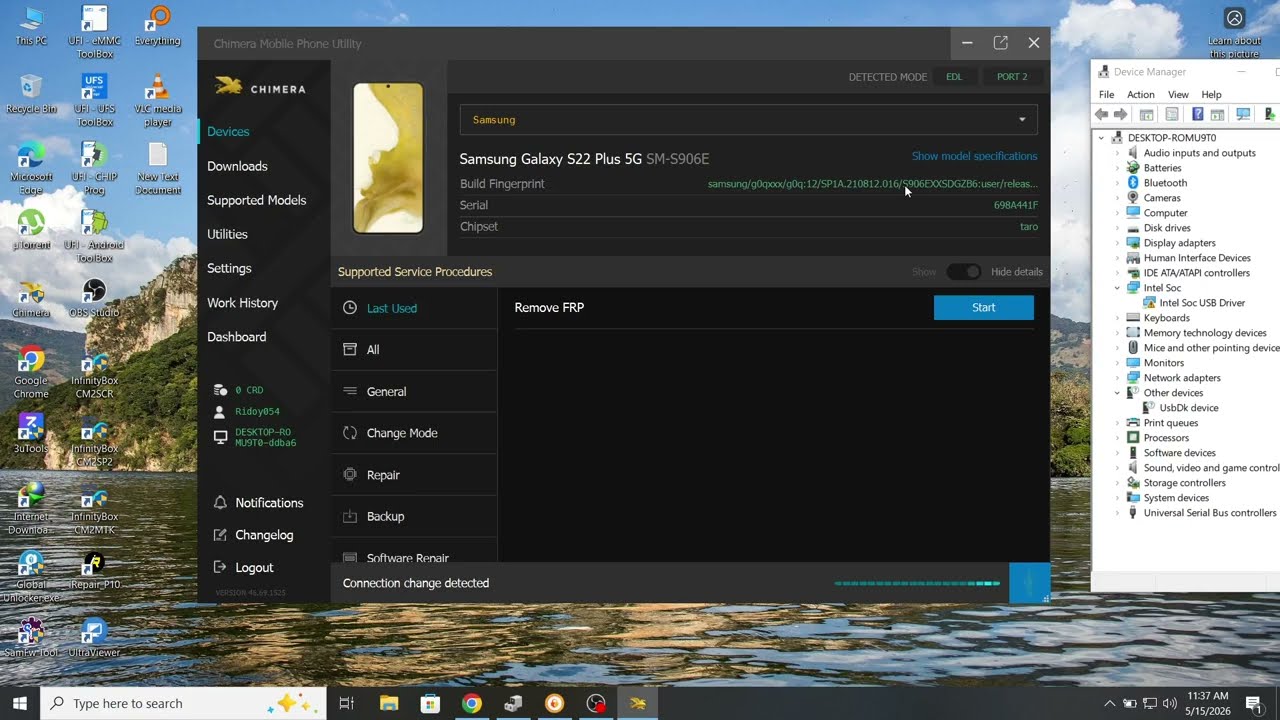Collapse the Intel Soc node in Device Manager

[1118, 288]
